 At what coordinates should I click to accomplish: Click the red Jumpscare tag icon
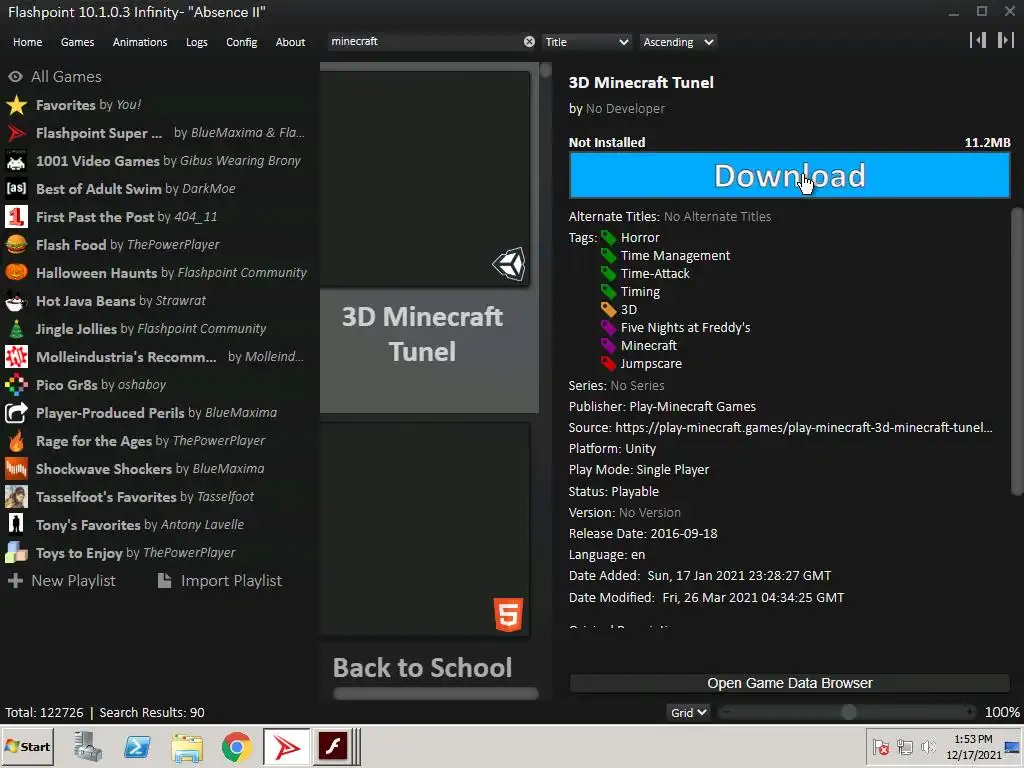[x=609, y=364]
